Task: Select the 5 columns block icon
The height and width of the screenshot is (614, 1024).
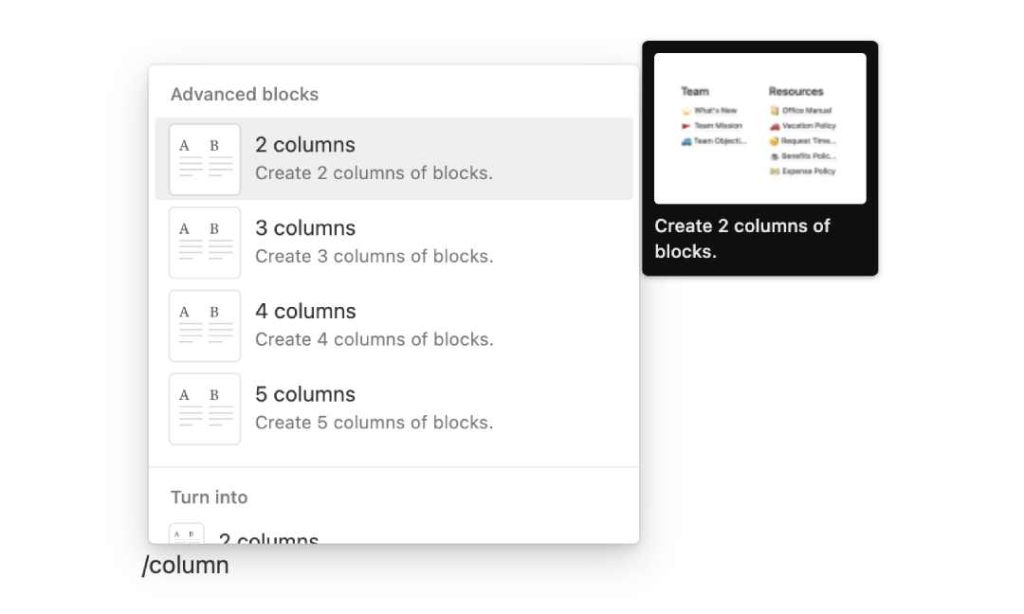Action: tap(204, 407)
